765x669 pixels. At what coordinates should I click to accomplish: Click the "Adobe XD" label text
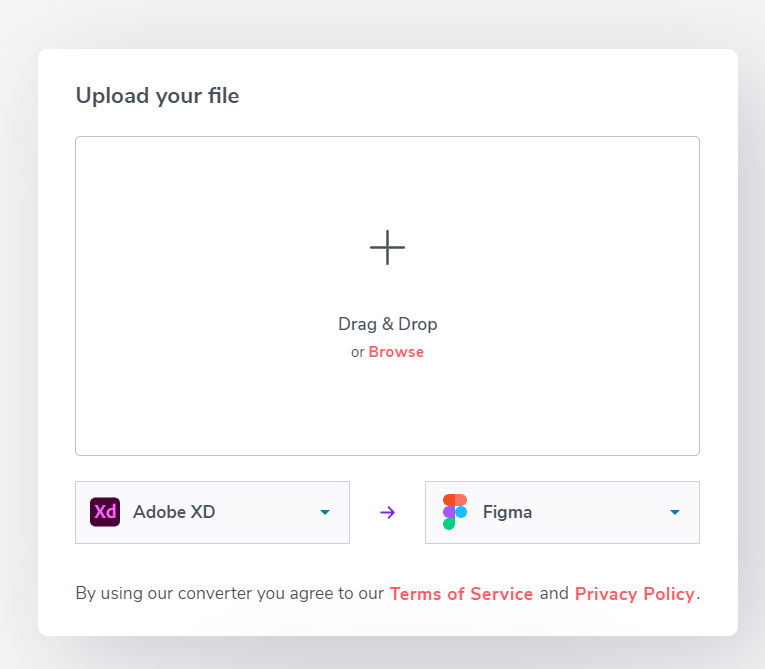pos(174,512)
